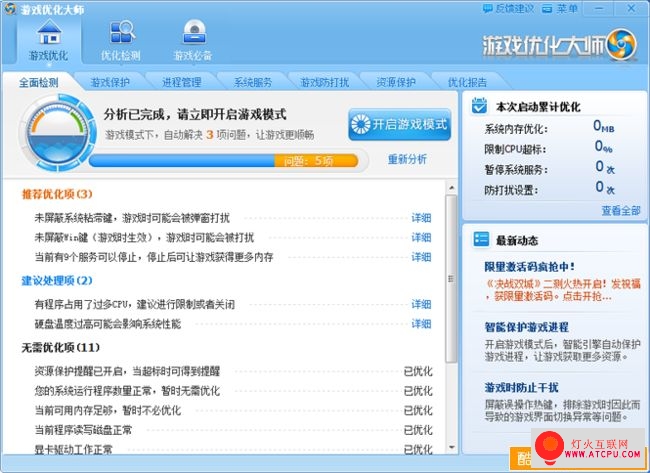Open 游戏时防止干扰 news headline
This screenshot has width=650, height=473.
point(521,388)
